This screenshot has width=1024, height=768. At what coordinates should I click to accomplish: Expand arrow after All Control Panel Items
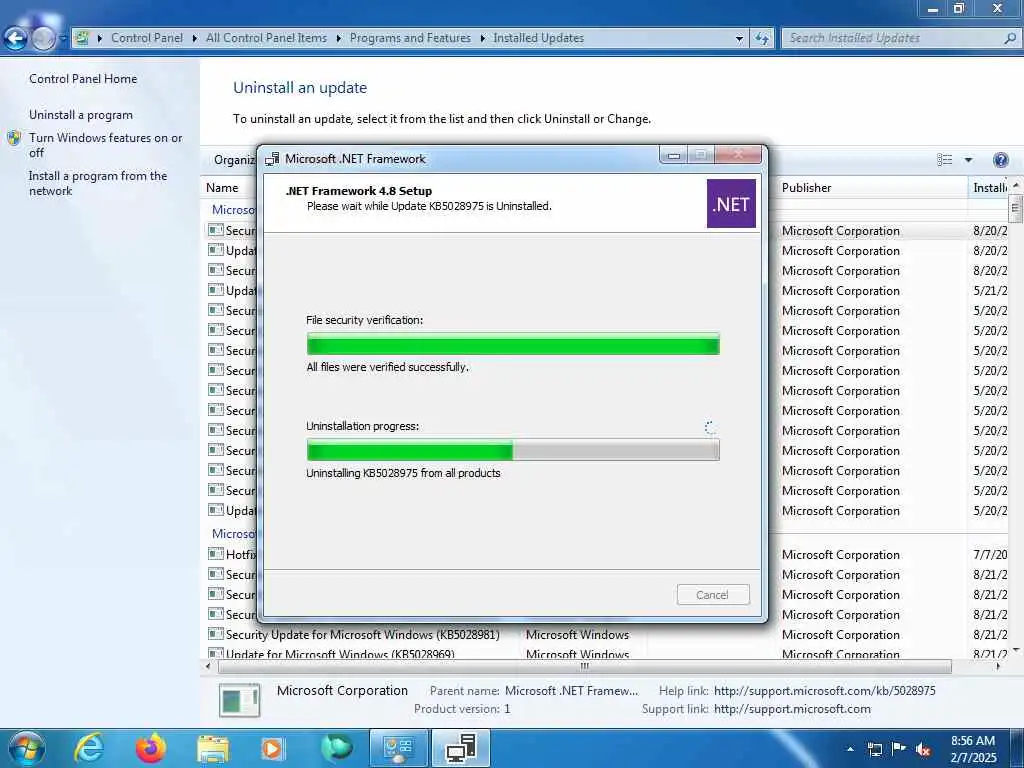(338, 39)
